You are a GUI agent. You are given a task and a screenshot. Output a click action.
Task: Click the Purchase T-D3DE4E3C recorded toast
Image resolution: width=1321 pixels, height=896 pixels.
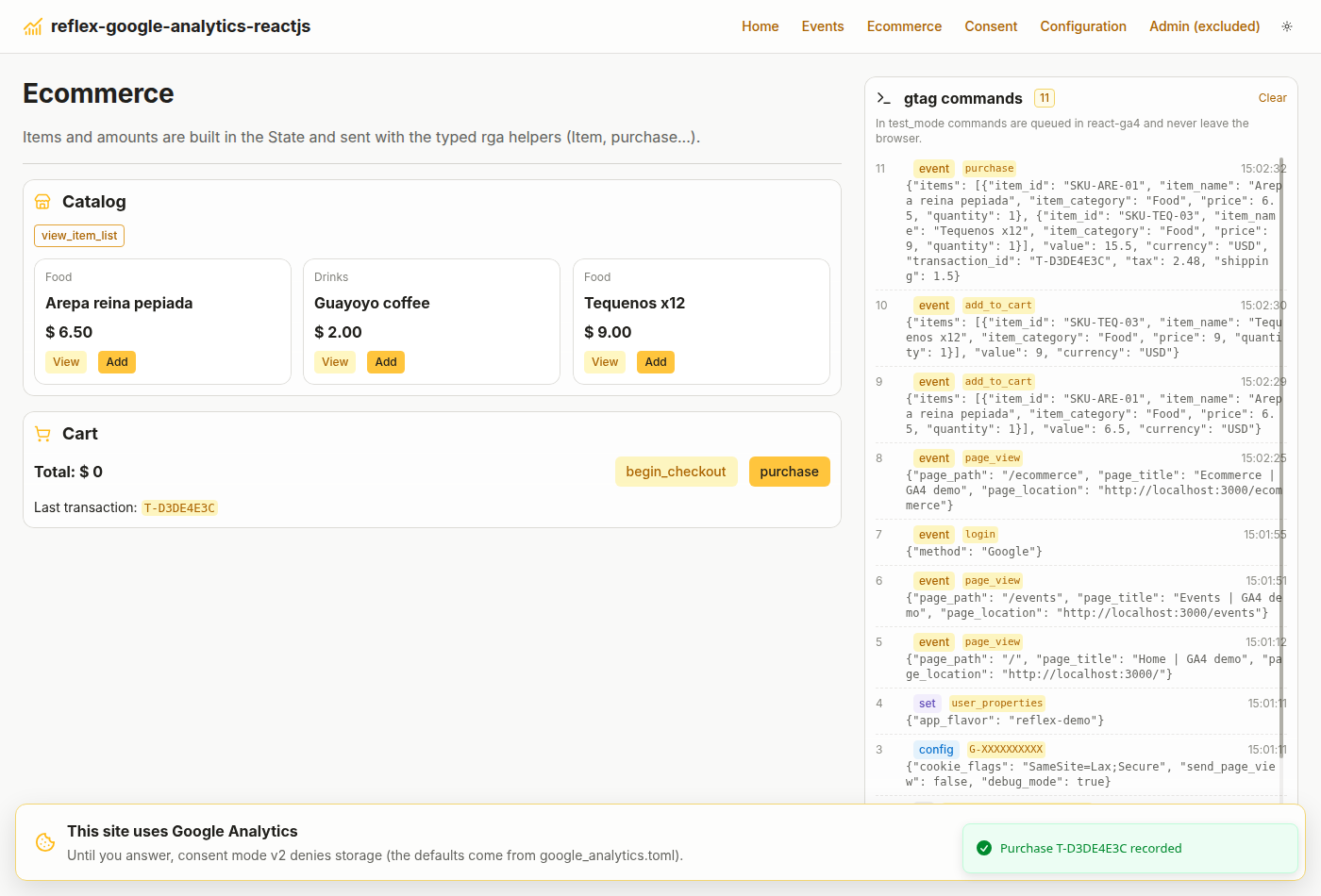(1130, 848)
